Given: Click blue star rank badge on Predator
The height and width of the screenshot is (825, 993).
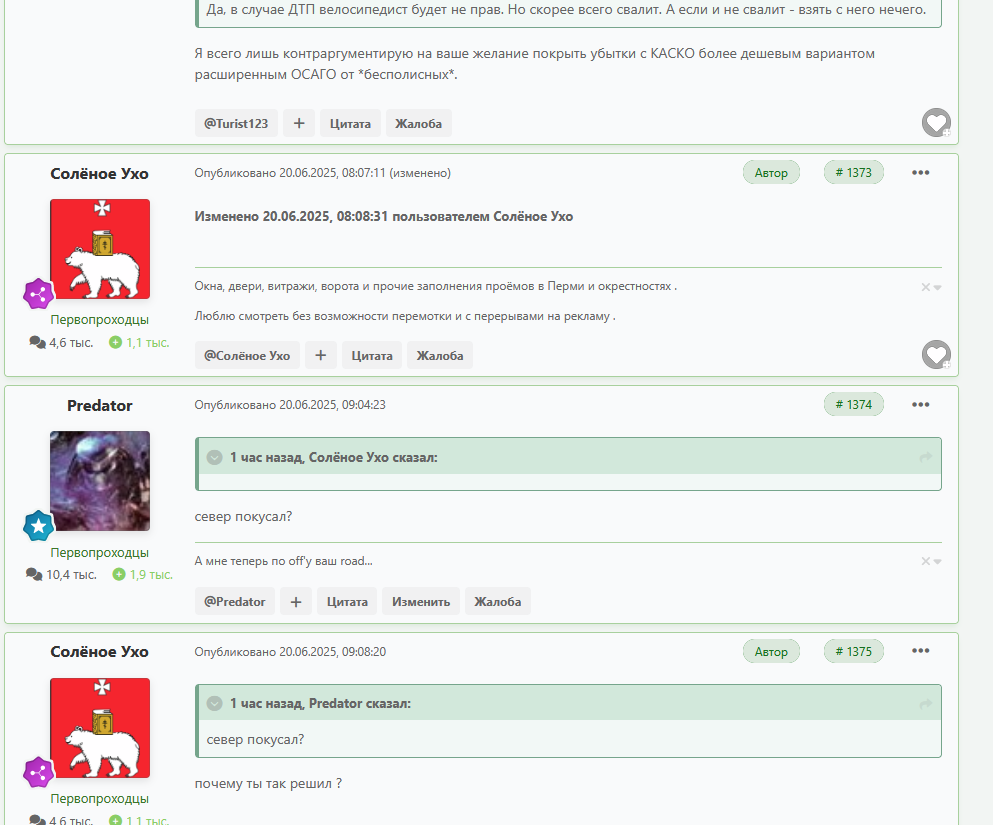Looking at the screenshot, I should point(39,526).
